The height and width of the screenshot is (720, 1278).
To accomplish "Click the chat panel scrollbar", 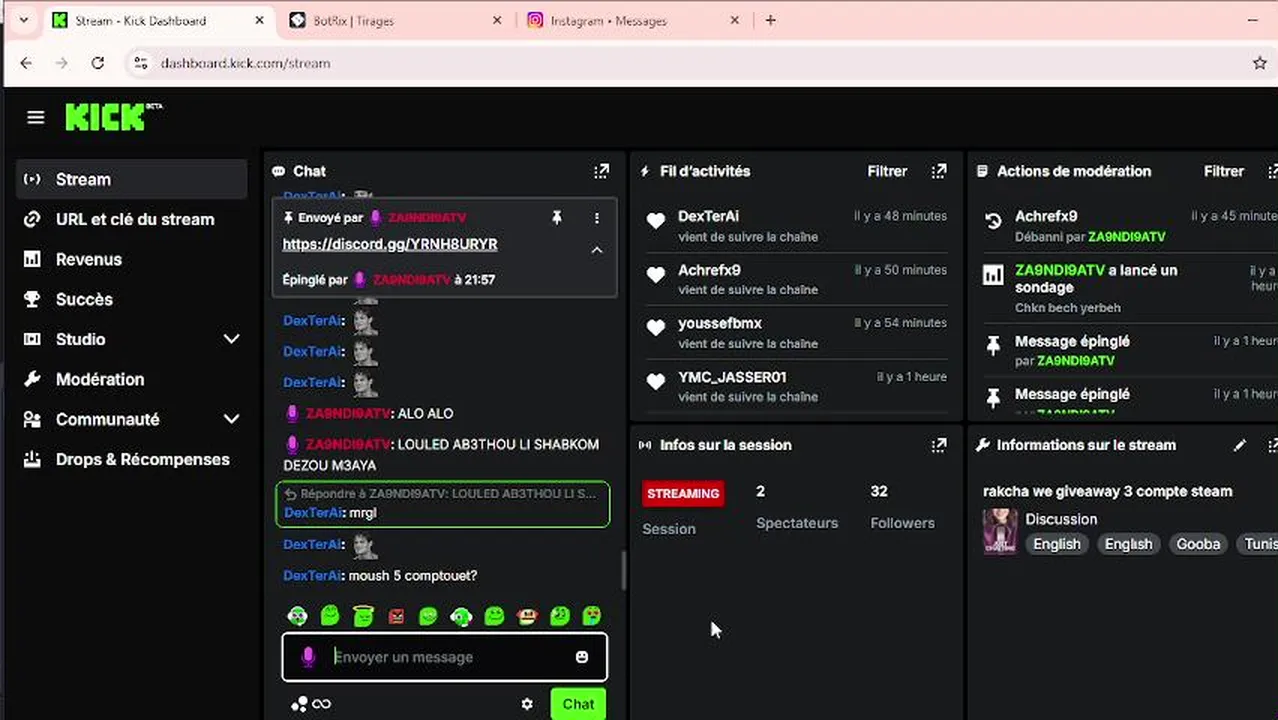I will point(624,571).
